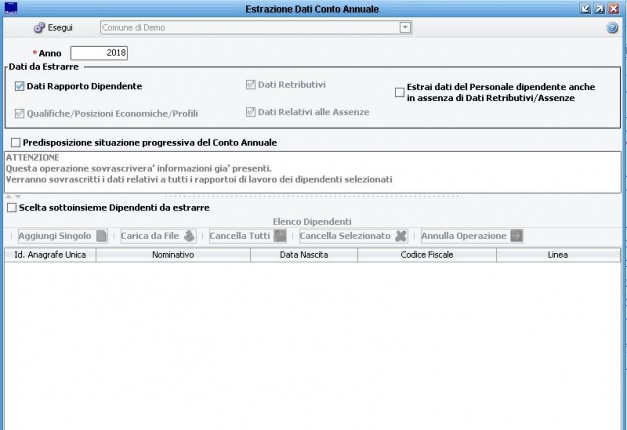
Task: Sort by Data Nascita column header
Action: tap(304, 255)
